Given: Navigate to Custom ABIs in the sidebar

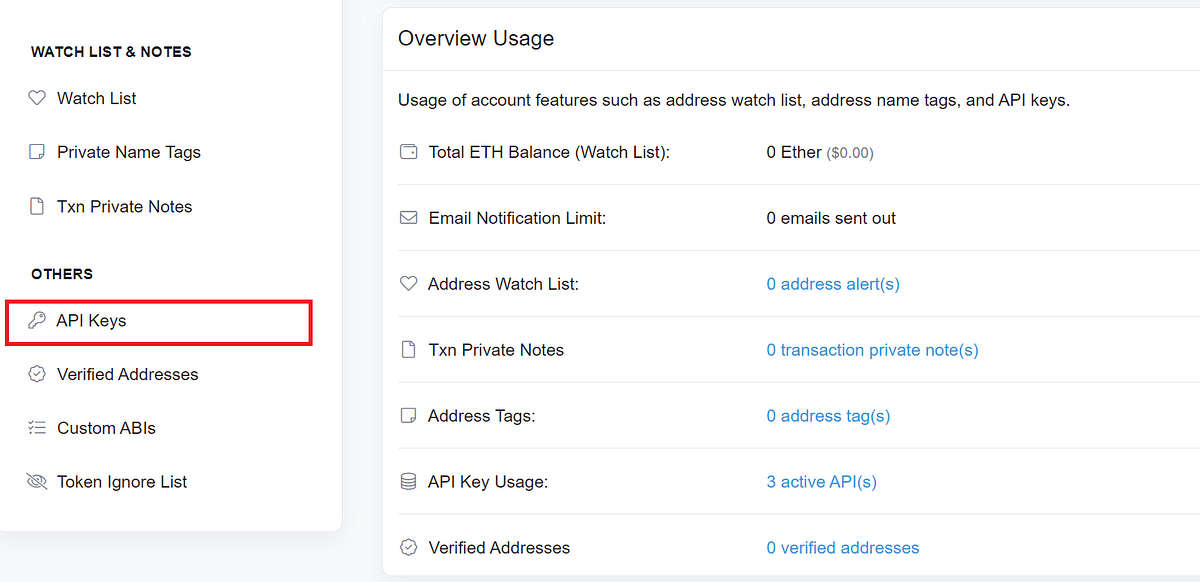Looking at the screenshot, I should tap(106, 428).
